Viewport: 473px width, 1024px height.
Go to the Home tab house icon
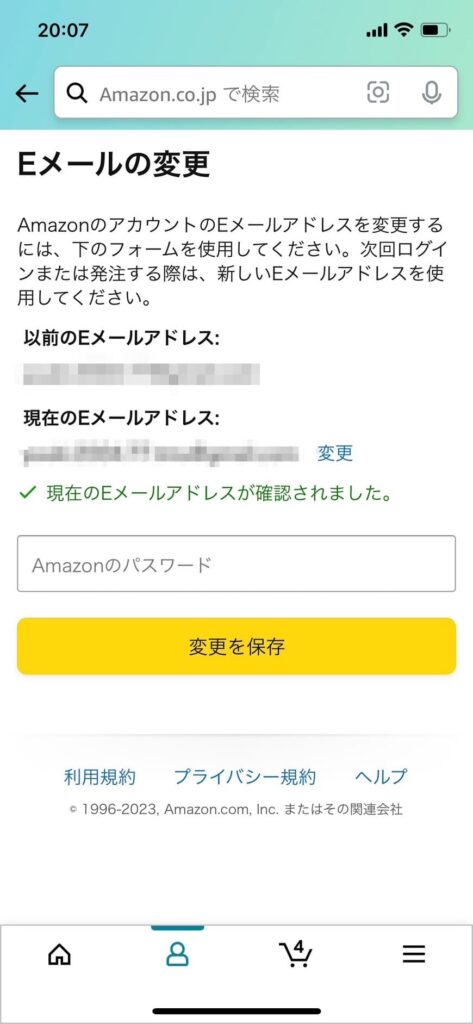pos(60,955)
